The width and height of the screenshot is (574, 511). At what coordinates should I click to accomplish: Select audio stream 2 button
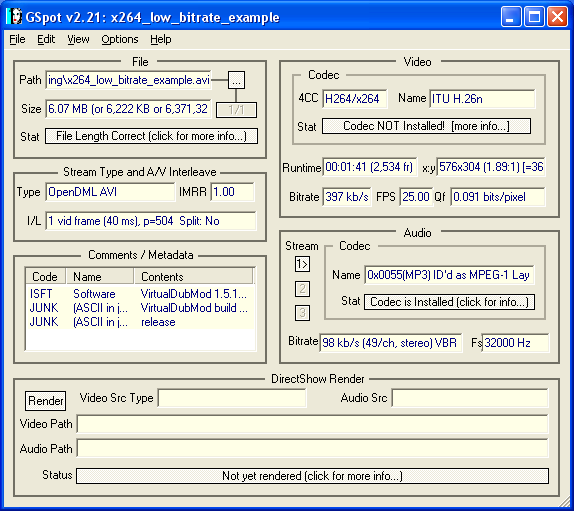pos(302,288)
